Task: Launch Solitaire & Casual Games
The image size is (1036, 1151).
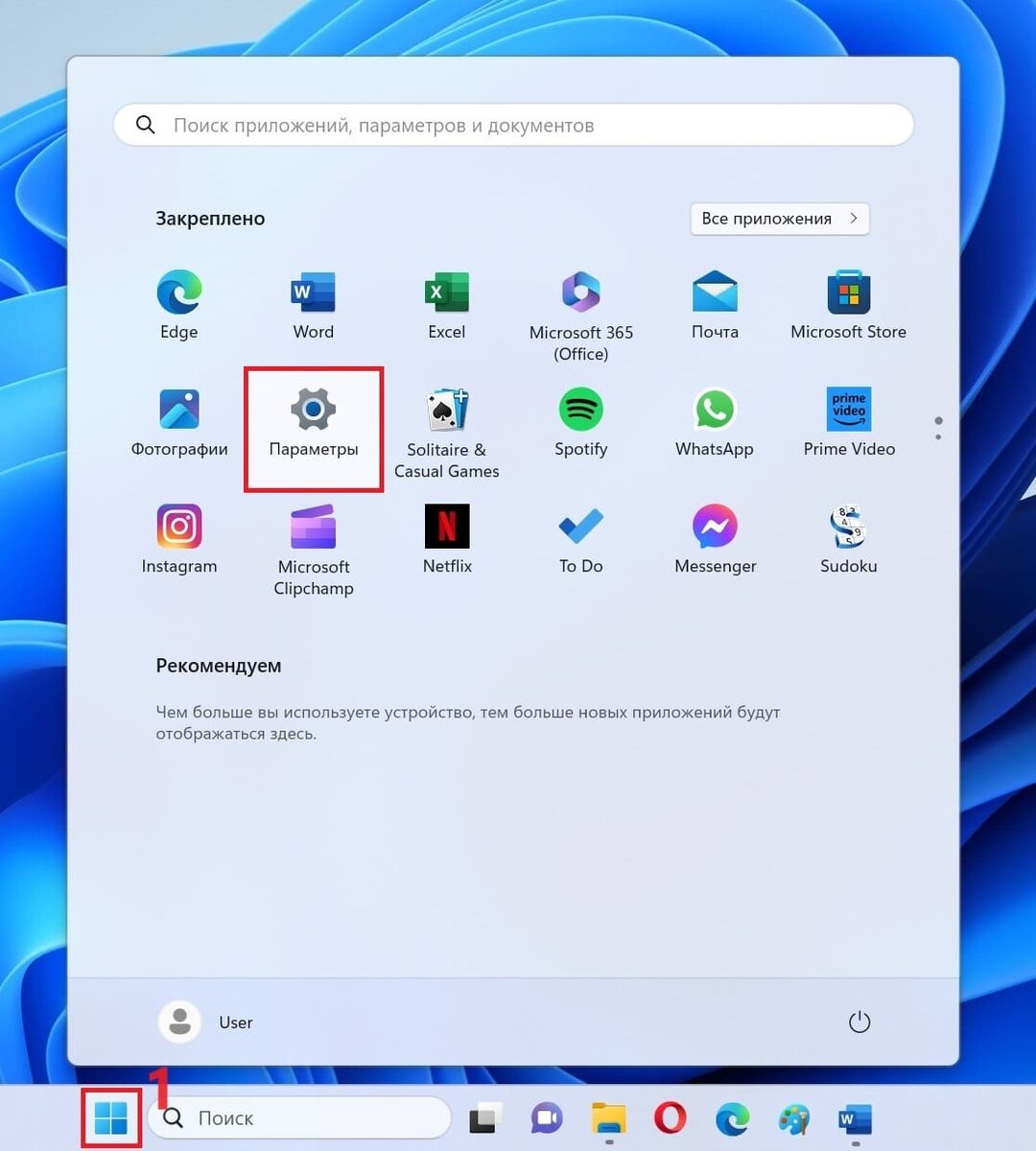Action: [x=447, y=434]
